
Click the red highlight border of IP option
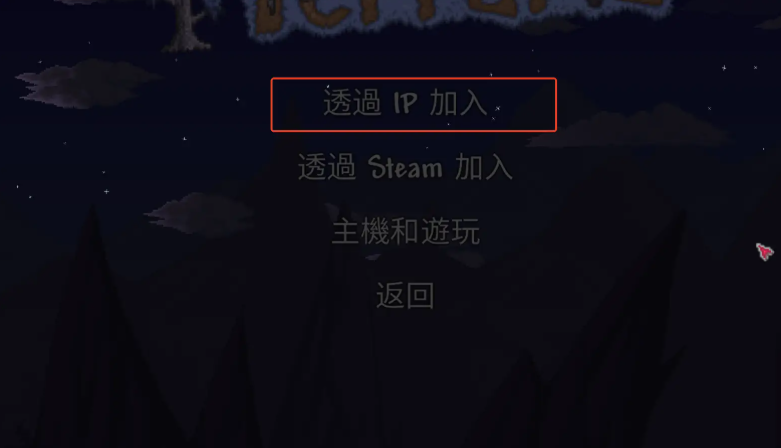pyautogui.click(x=413, y=79)
